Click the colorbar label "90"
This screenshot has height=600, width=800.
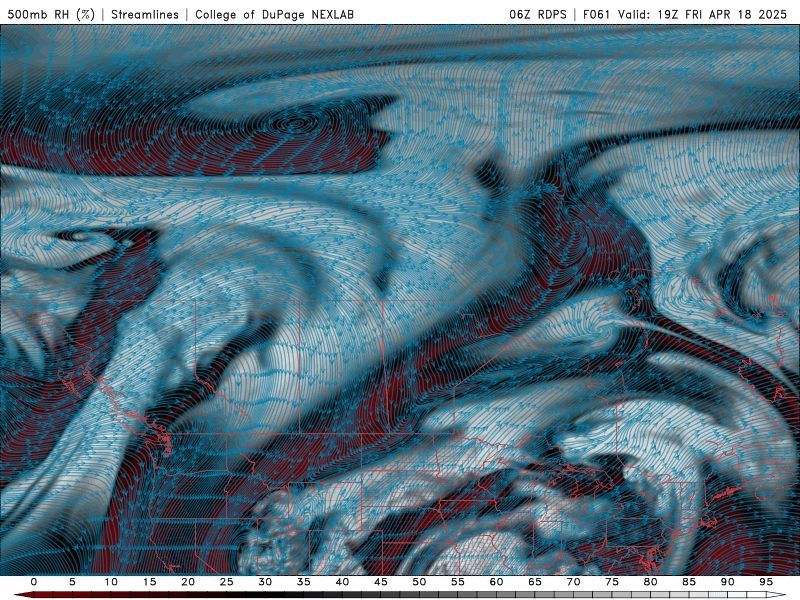tap(727, 582)
